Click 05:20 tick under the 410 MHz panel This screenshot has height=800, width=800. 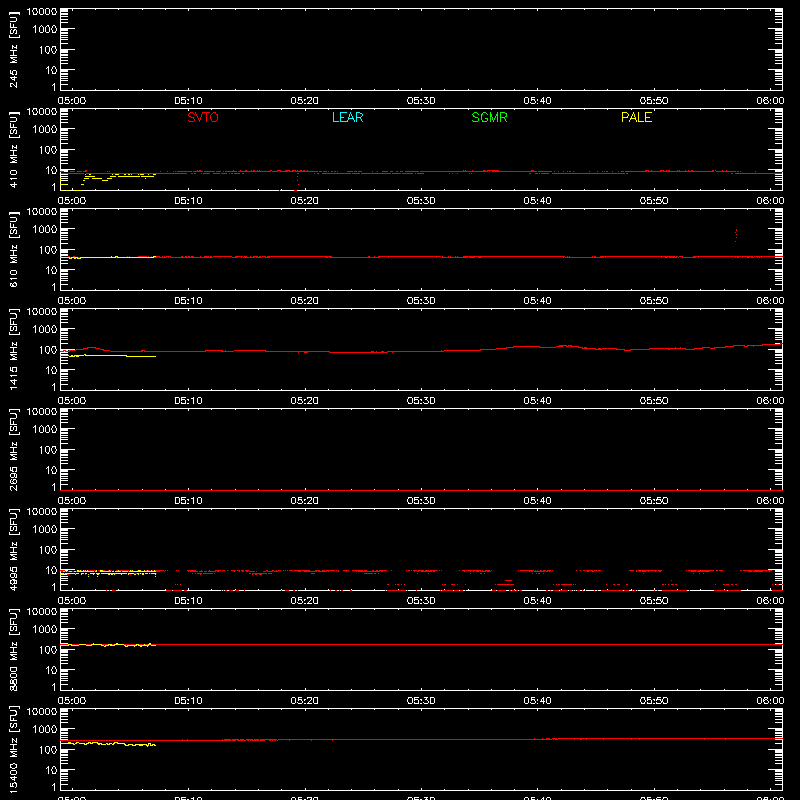[x=305, y=201]
